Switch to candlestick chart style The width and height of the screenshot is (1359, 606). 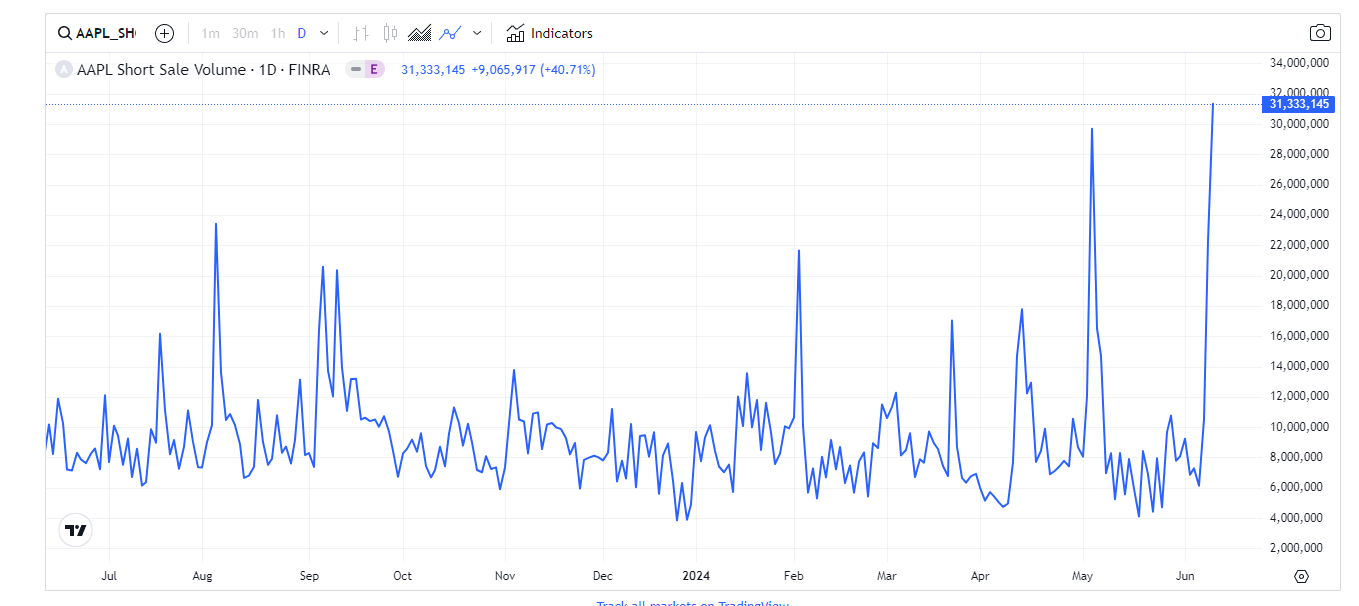[390, 33]
